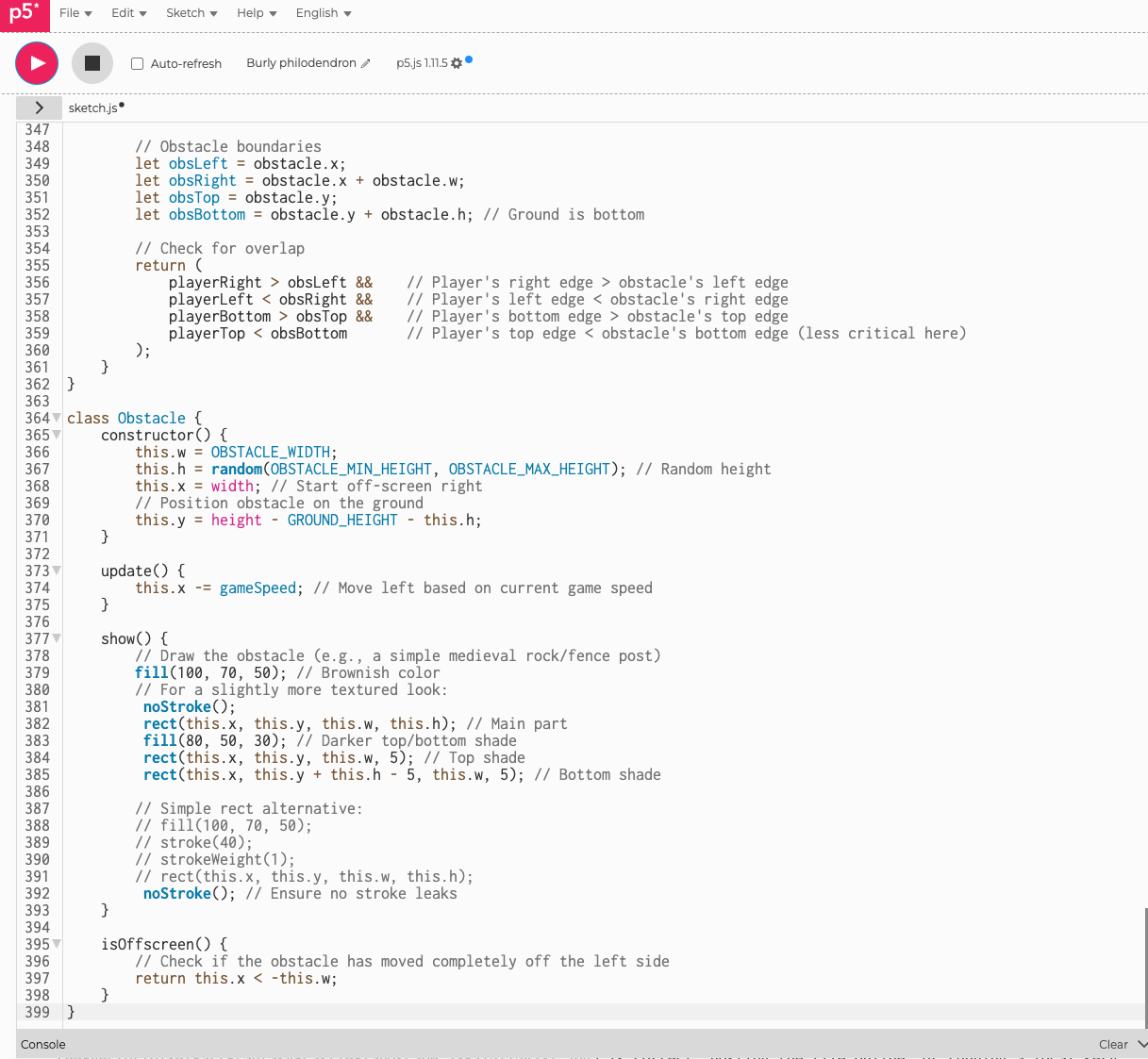Image resolution: width=1148 pixels, height=1059 pixels.
Task: Fold the update() method code block
Action: (x=57, y=571)
